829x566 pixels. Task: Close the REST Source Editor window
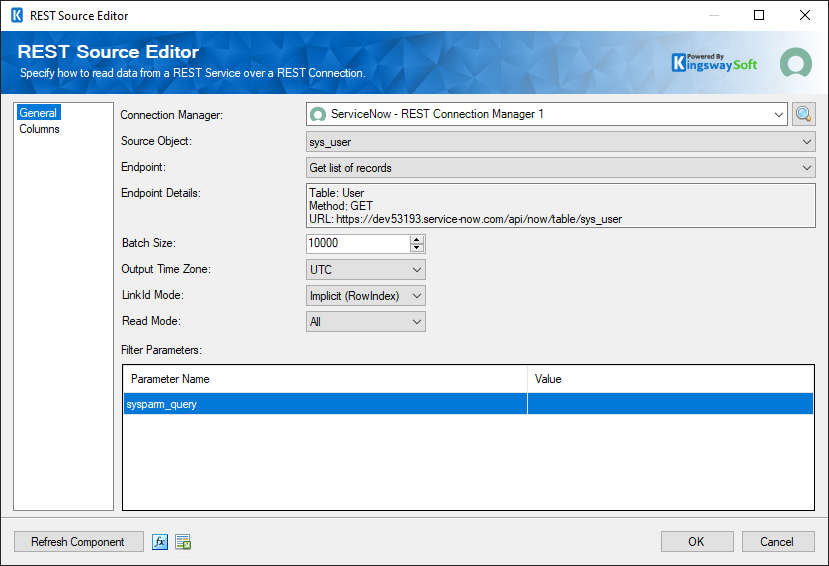805,15
